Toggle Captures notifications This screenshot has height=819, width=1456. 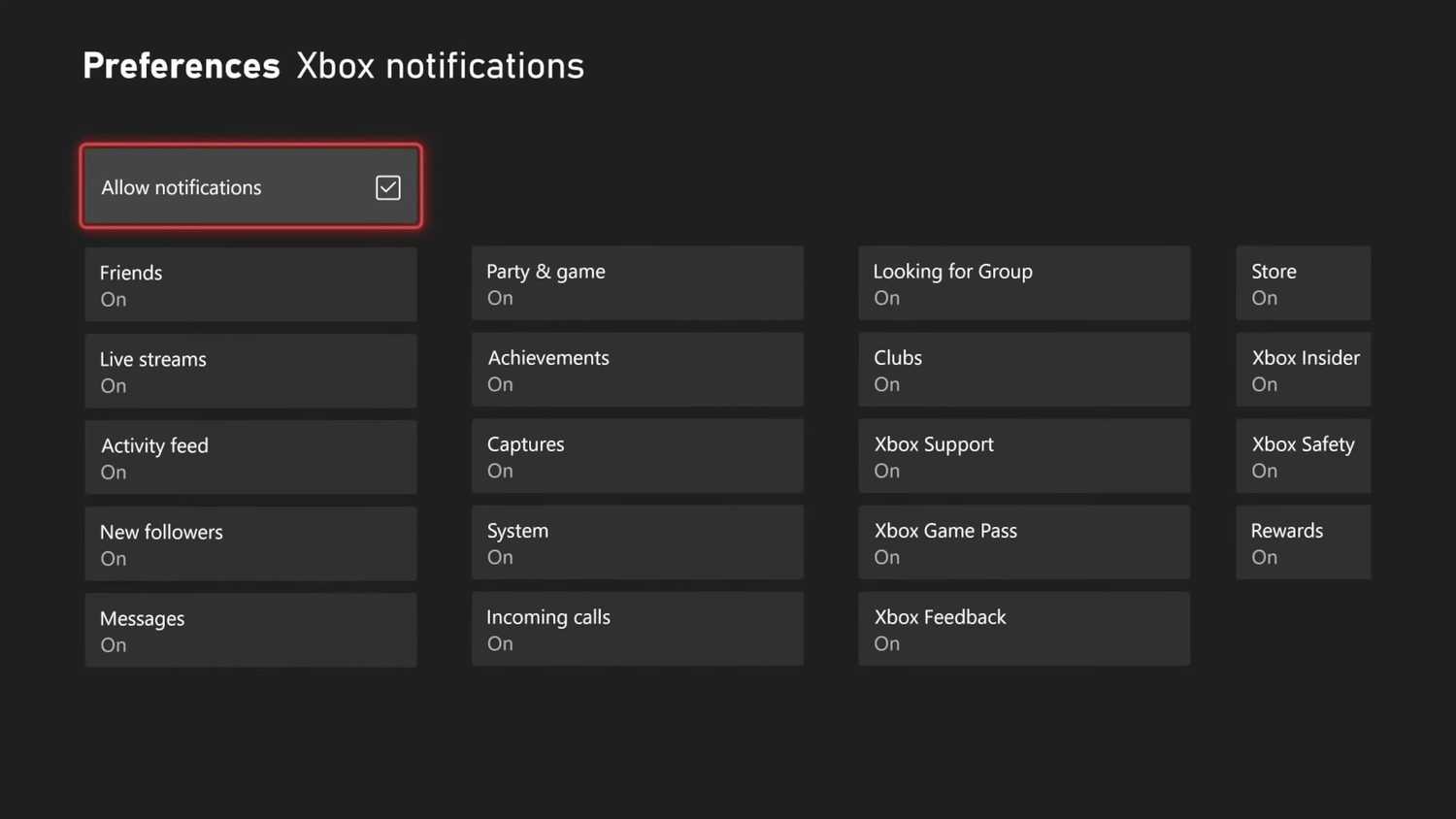tap(637, 455)
